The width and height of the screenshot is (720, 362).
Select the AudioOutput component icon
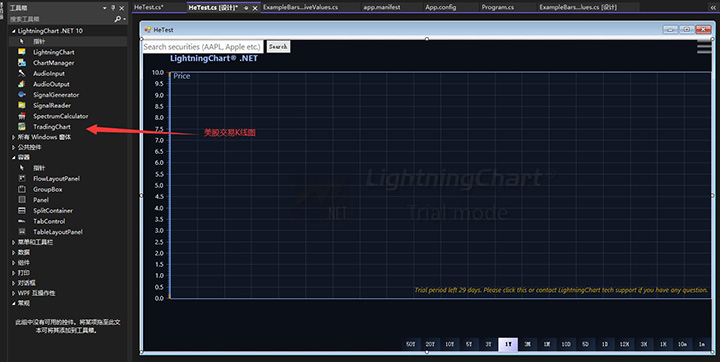tap(22, 84)
